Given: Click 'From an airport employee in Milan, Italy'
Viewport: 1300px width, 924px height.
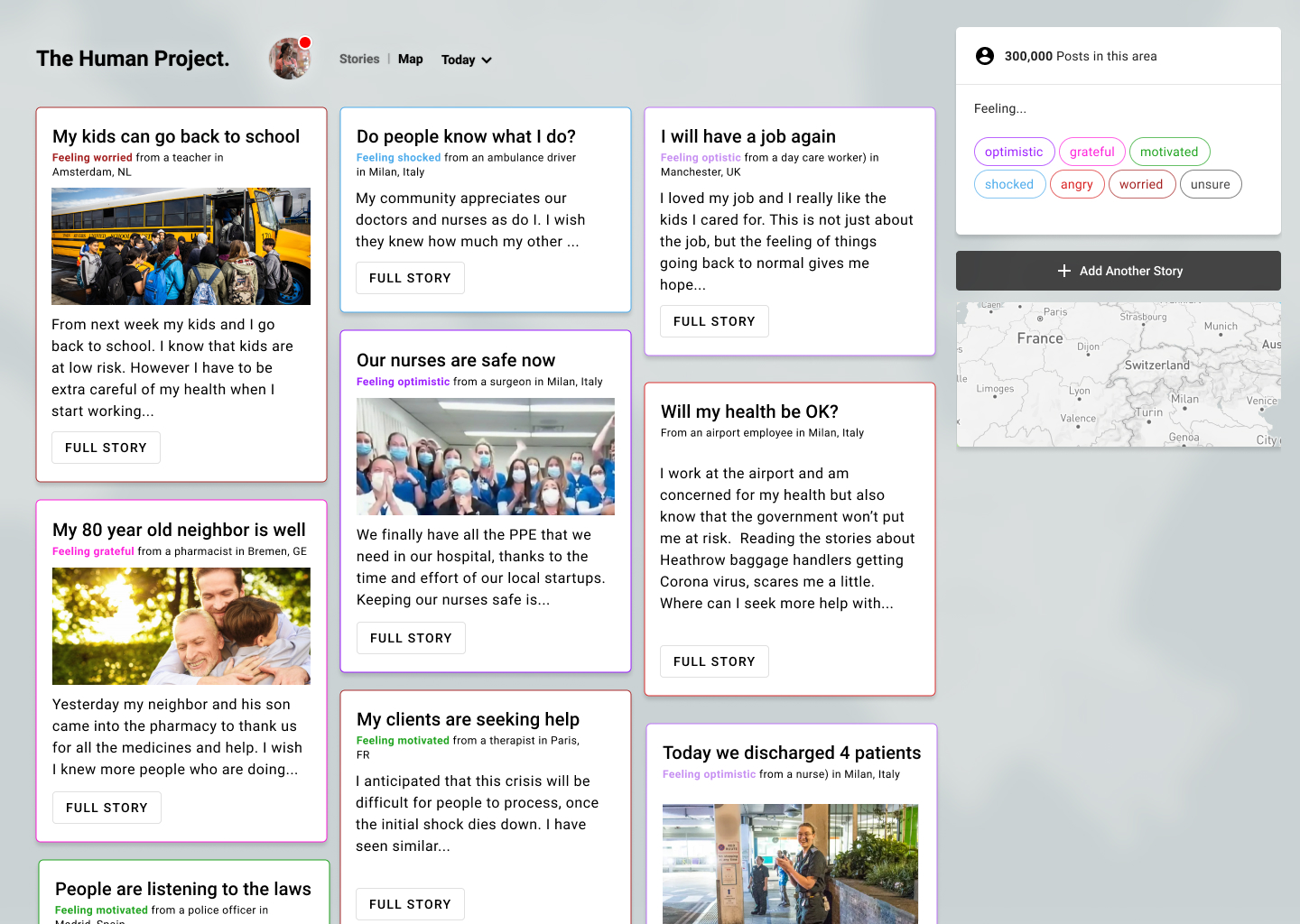Looking at the screenshot, I should [x=762, y=433].
